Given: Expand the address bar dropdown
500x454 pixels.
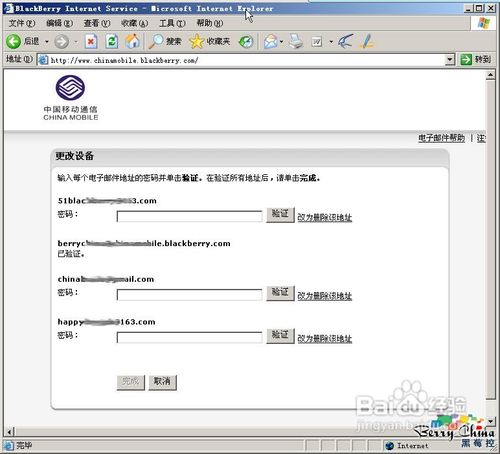Looking at the screenshot, I should pyautogui.click(x=450, y=60).
